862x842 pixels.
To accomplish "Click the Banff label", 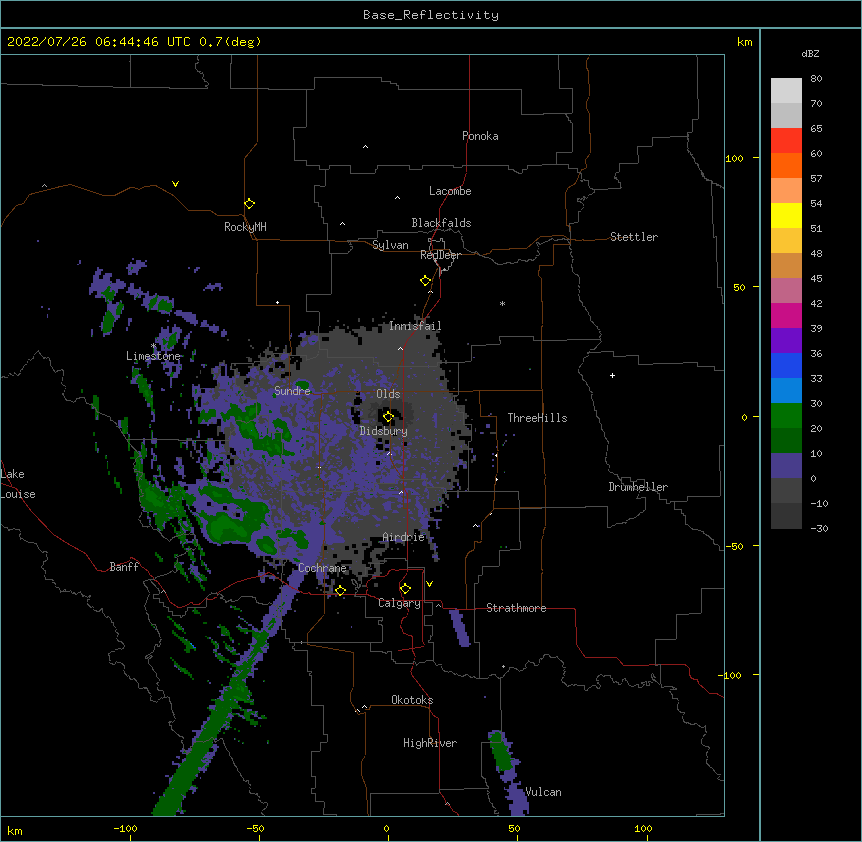I will [x=124, y=567].
